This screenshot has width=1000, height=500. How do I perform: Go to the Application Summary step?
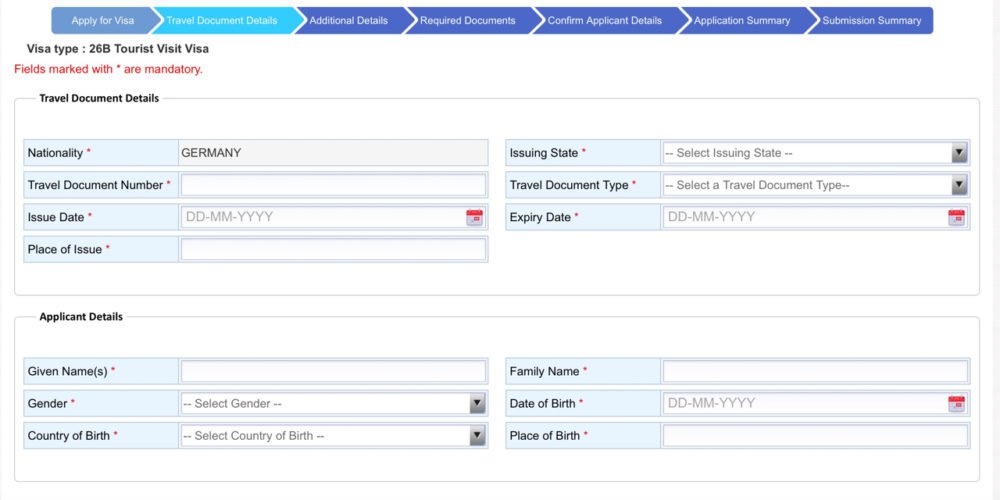(x=742, y=20)
